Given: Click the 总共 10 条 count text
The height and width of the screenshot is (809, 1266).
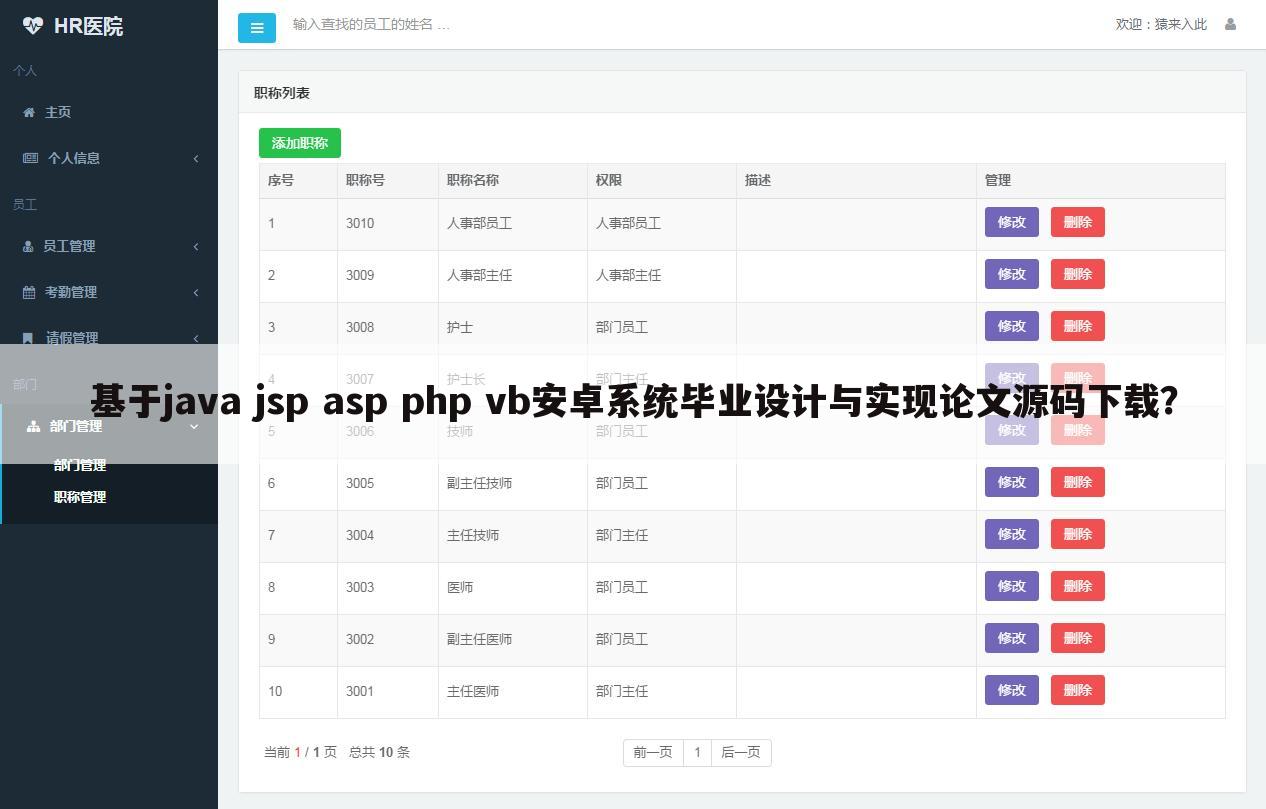Looking at the screenshot, I should coord(379,752).
